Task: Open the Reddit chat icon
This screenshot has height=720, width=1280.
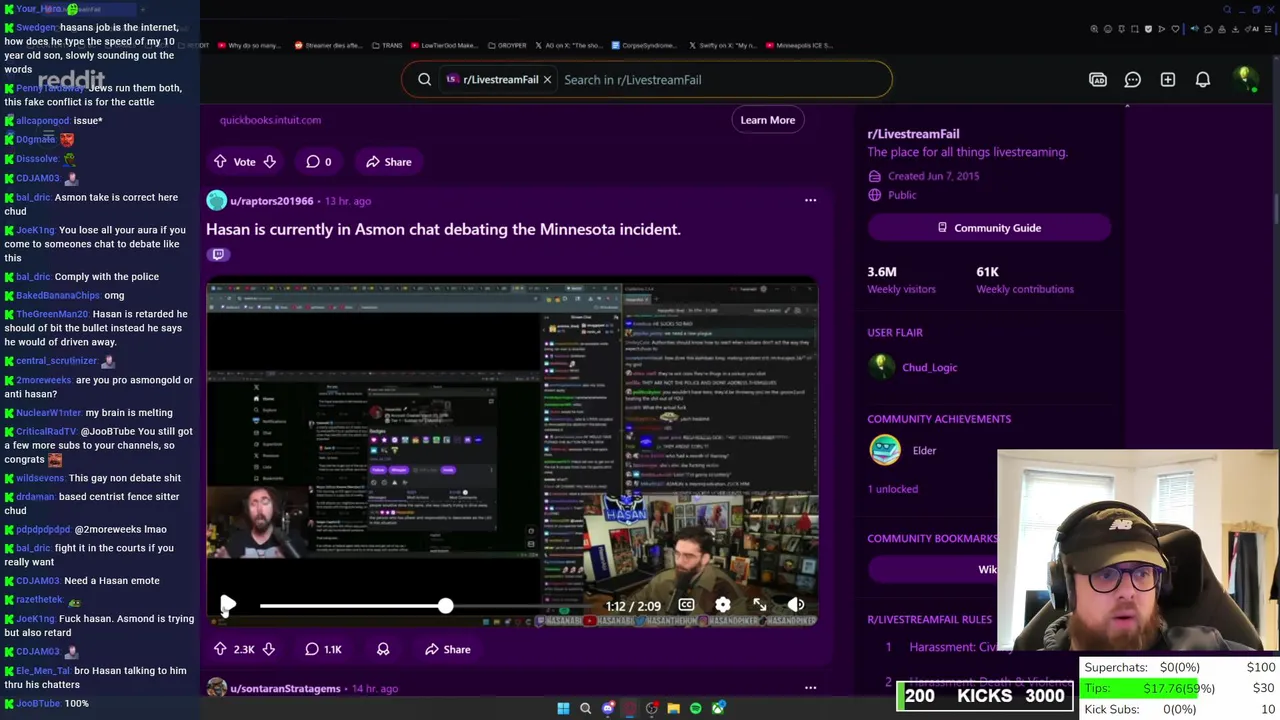Action: click(1133, 80)
